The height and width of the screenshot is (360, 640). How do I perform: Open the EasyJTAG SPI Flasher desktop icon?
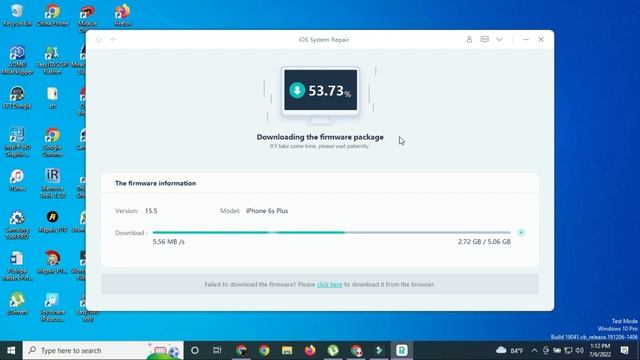[x=52, y=60]
